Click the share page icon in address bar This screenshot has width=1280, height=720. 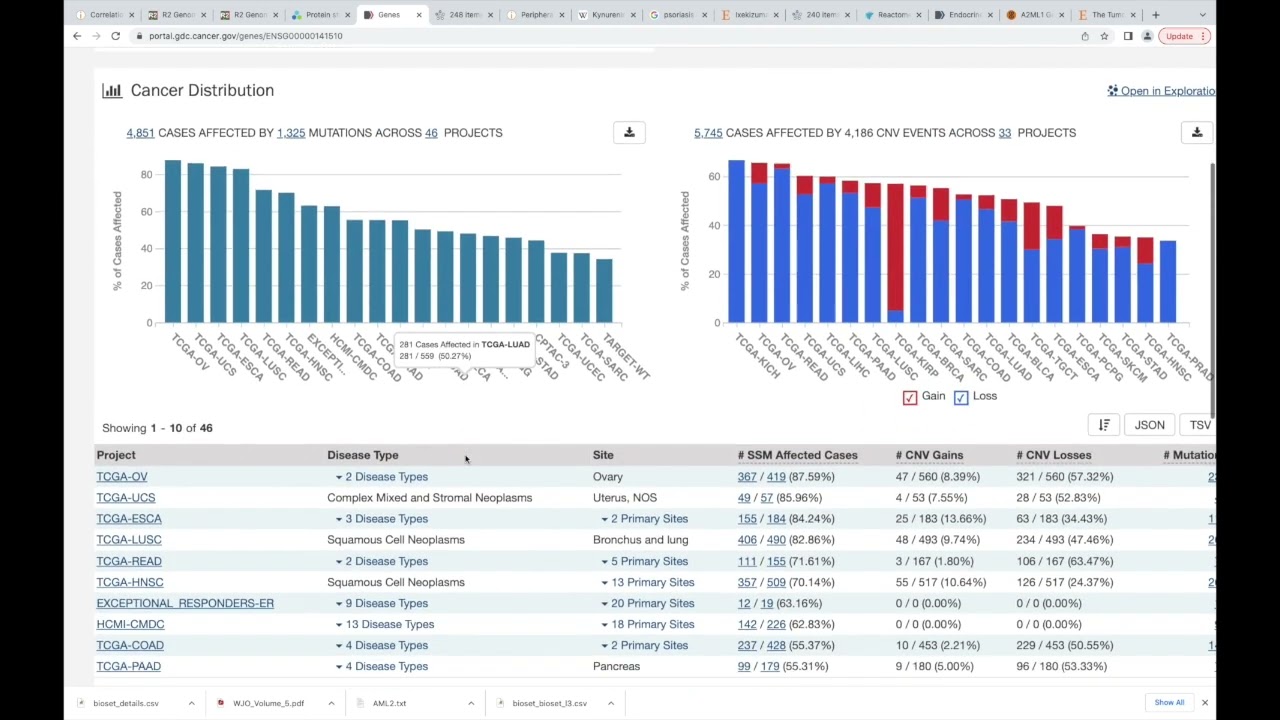1085,36
